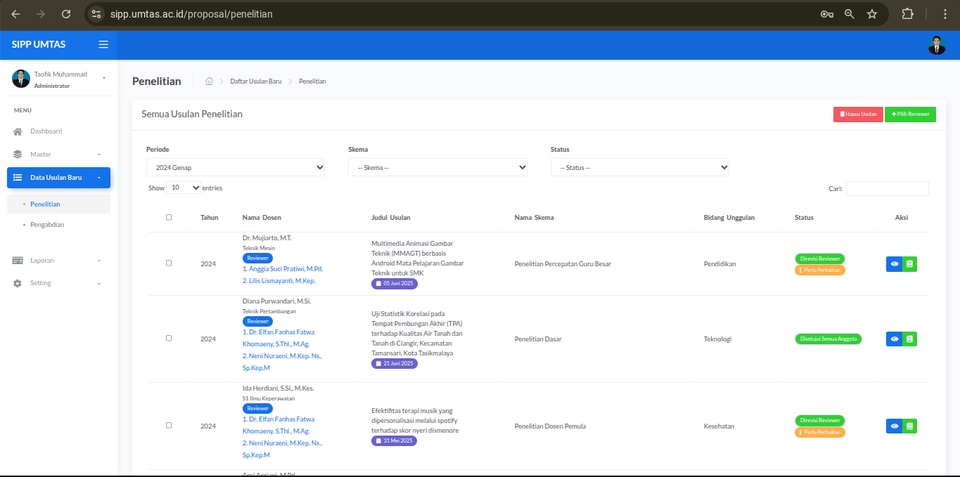Image resolution: width=960 pixels, height=477 pixels.
Task: Click the home icon in the breadcrumb
Action: coord(209,81)
